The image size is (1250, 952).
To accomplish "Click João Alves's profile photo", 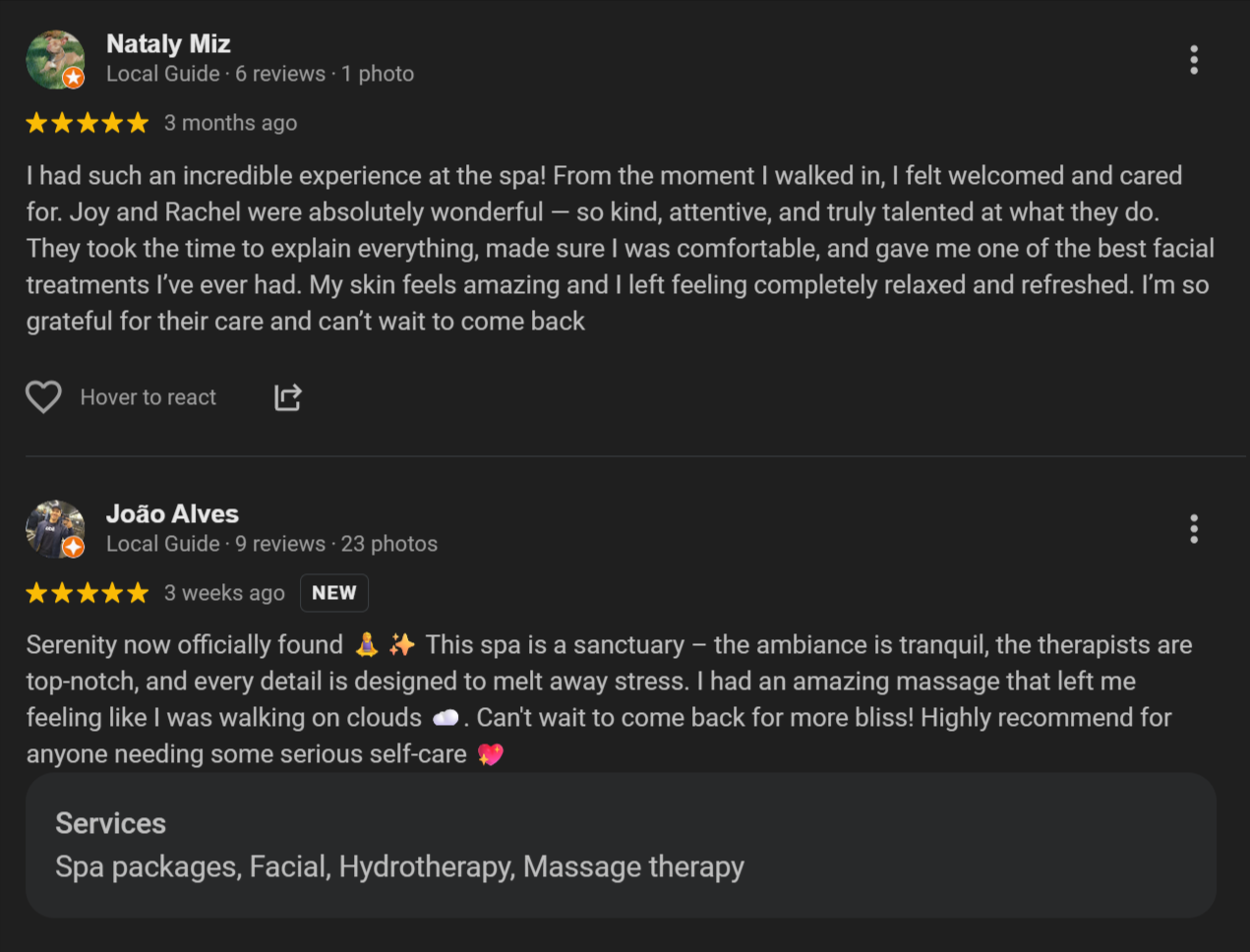I will click(x=53, y=527).
